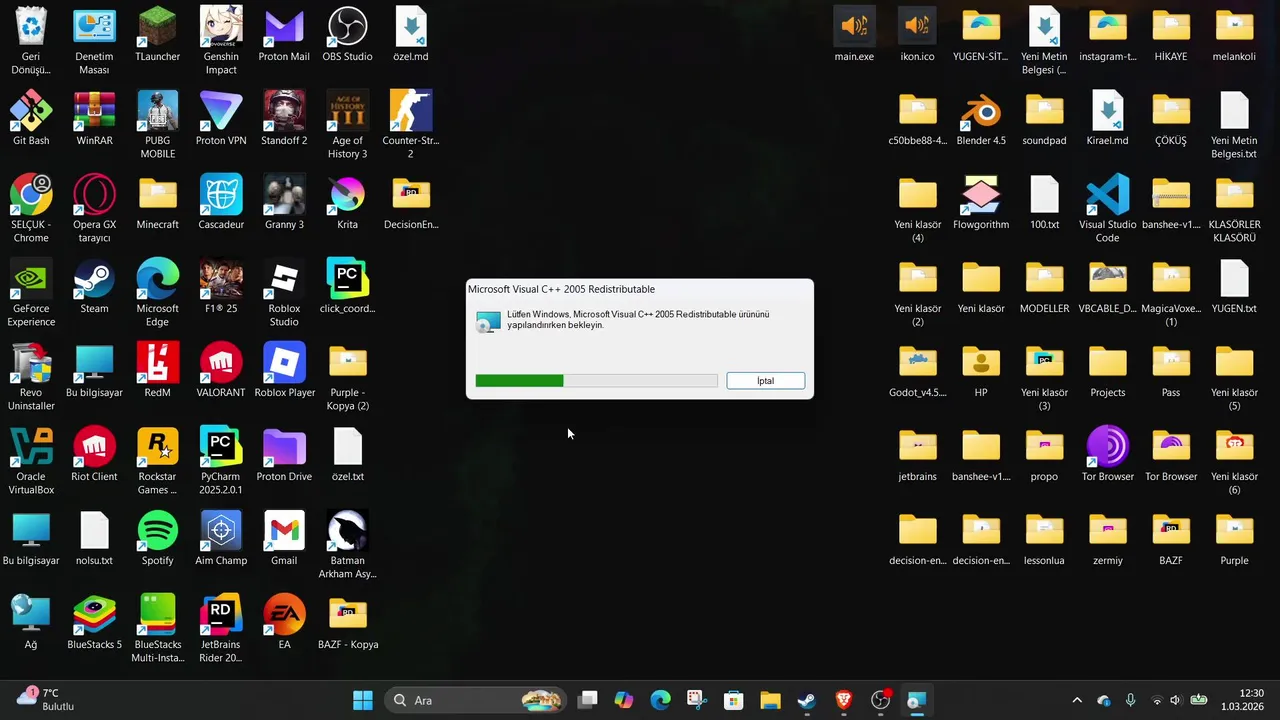Select the Batman Arkham Asylum icon
Viewport: 1280px width, 720px height.
tap(347, 545)
